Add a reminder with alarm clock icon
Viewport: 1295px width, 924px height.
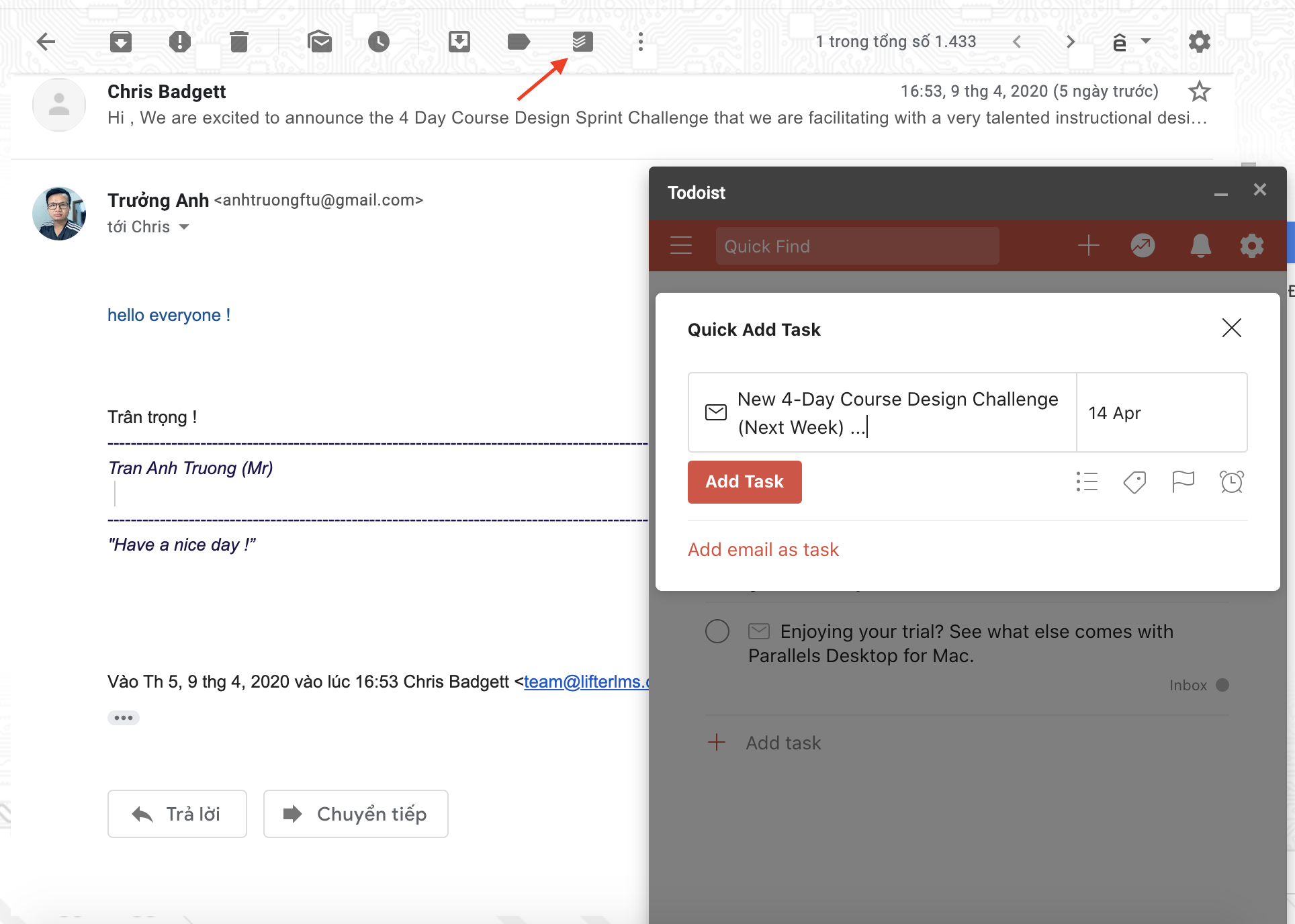click(1231, 481)
